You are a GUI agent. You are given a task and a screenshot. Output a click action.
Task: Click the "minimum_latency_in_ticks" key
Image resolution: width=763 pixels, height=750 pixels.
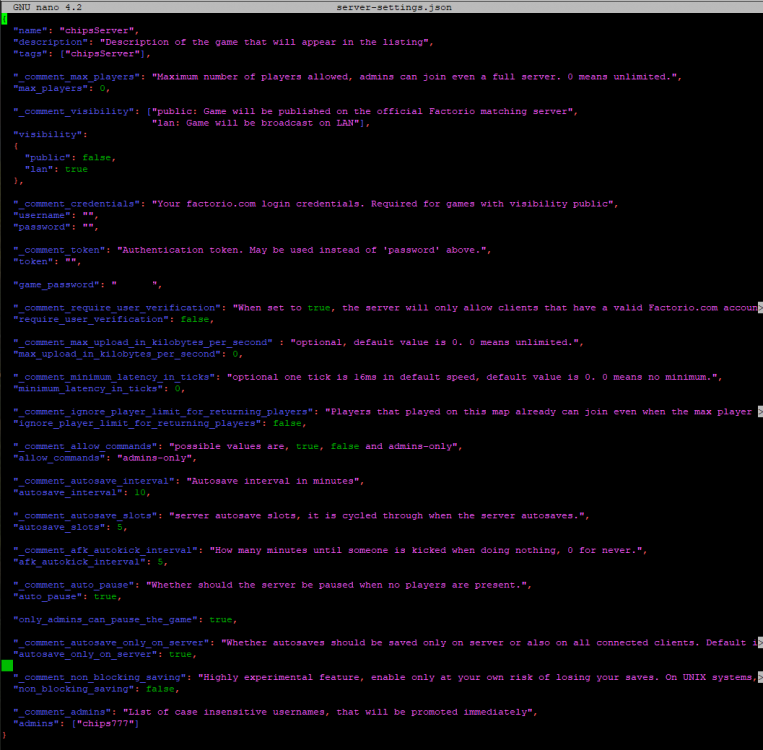click(88, 389)
